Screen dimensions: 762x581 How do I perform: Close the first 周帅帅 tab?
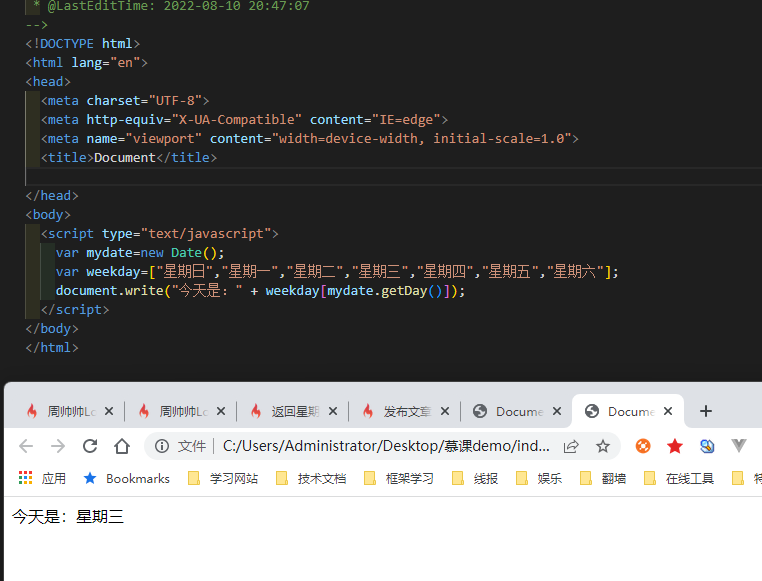click(109, 411)
